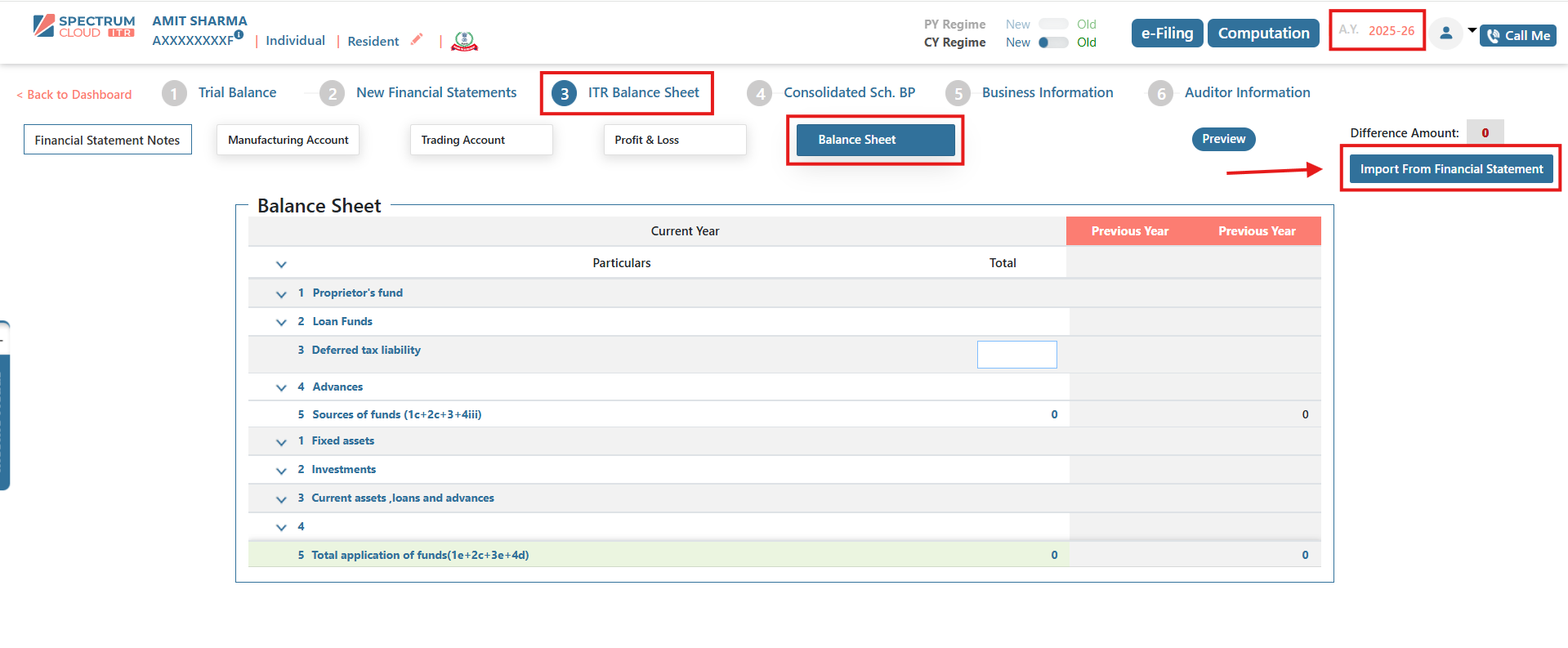The height and width of the screenshot is (648, 1568).
Task: Open the dropdown arrow next to profile avatar
Action: click(1472, 30)
